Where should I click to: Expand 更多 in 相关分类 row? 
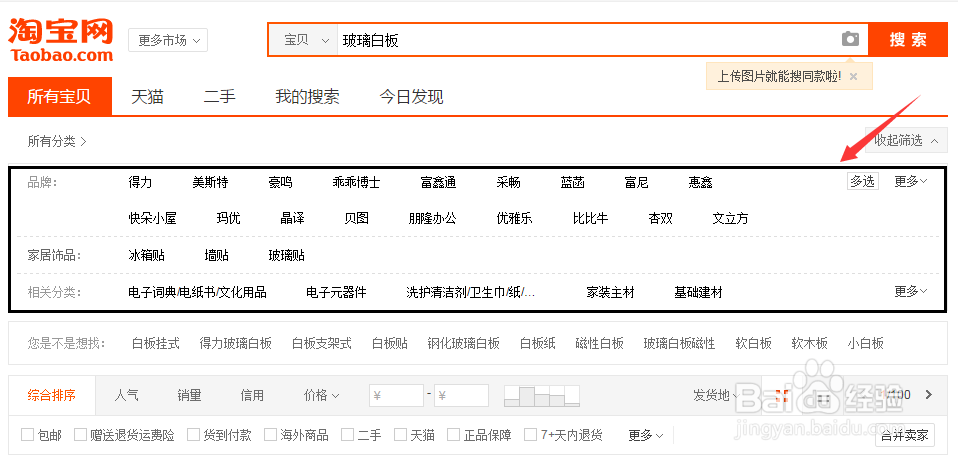tap(910, 291)
